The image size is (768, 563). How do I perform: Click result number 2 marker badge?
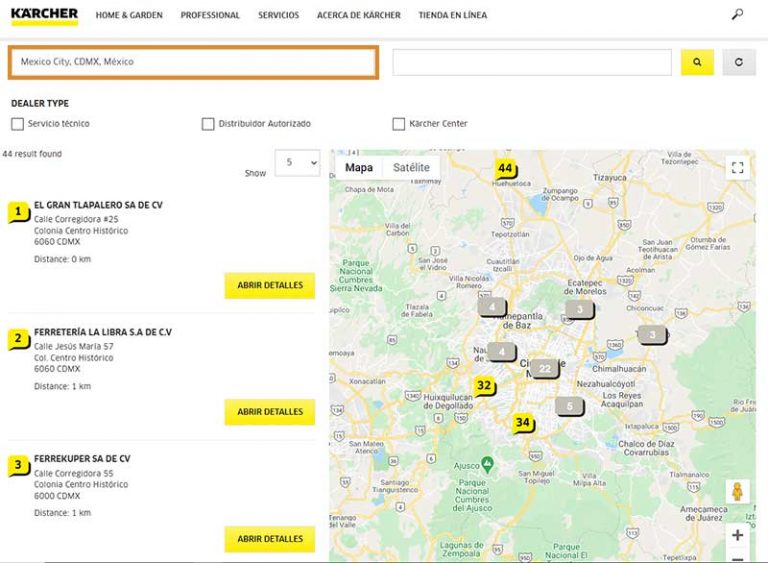(x=19, y=339)
